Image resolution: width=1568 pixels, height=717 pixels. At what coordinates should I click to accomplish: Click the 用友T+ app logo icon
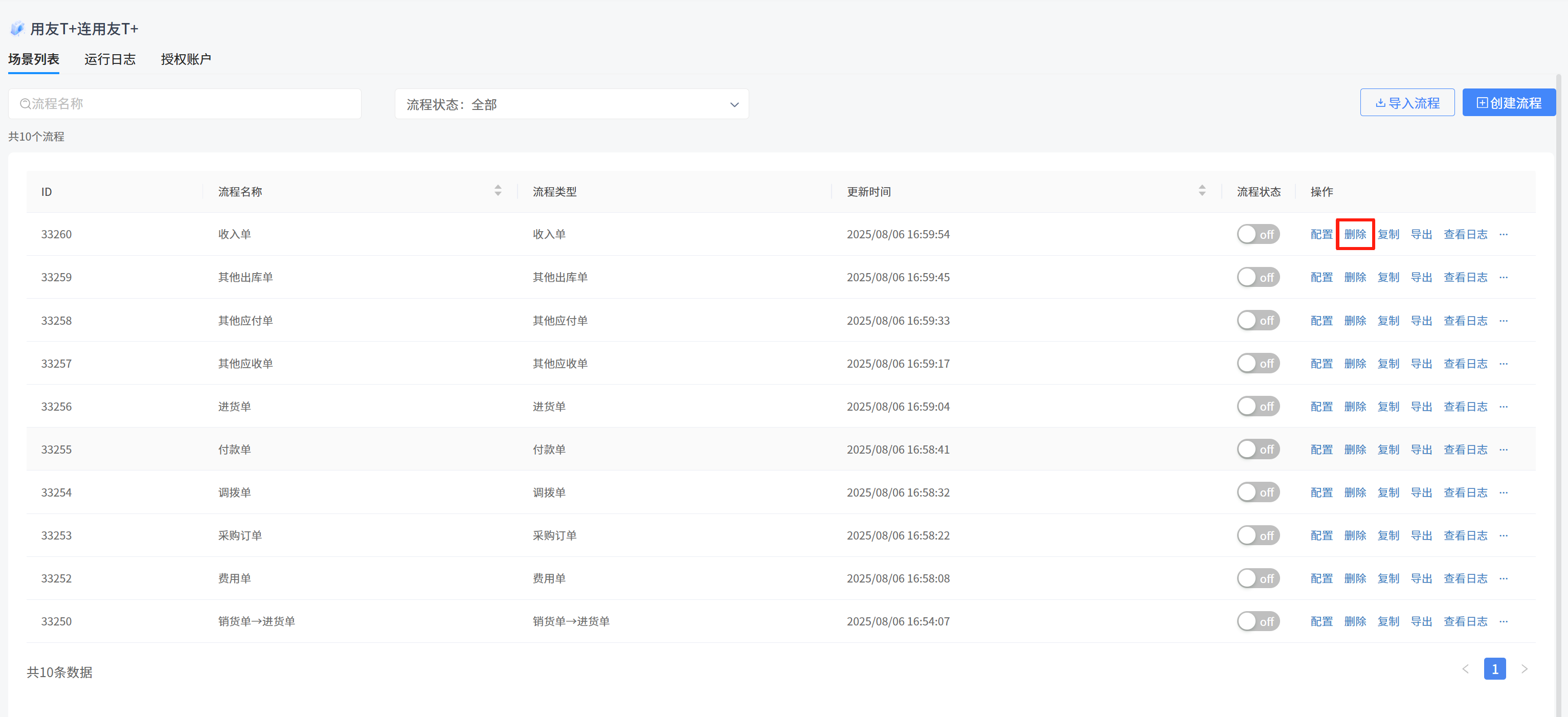click(x=17, y=29)
